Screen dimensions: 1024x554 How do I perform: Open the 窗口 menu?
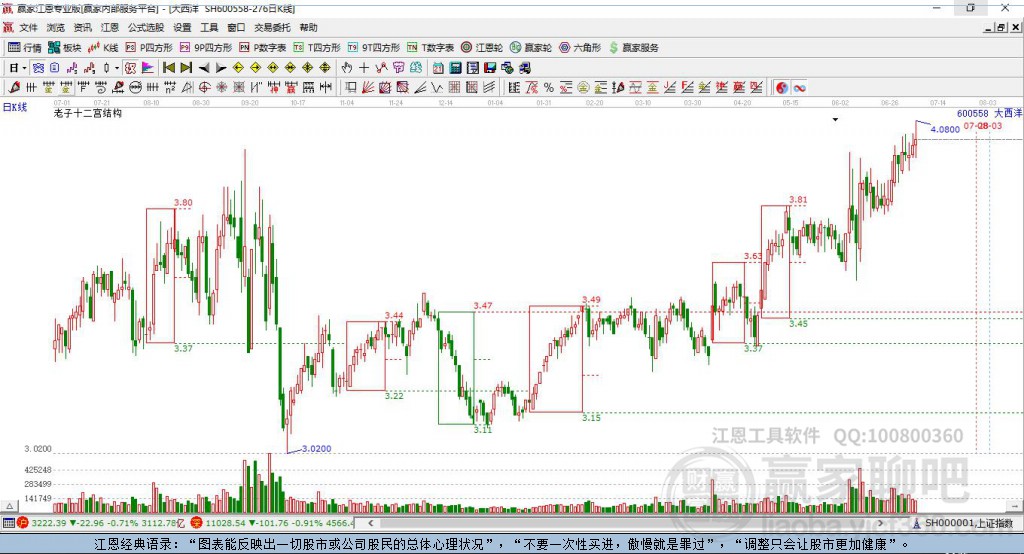tap(236, 27)
